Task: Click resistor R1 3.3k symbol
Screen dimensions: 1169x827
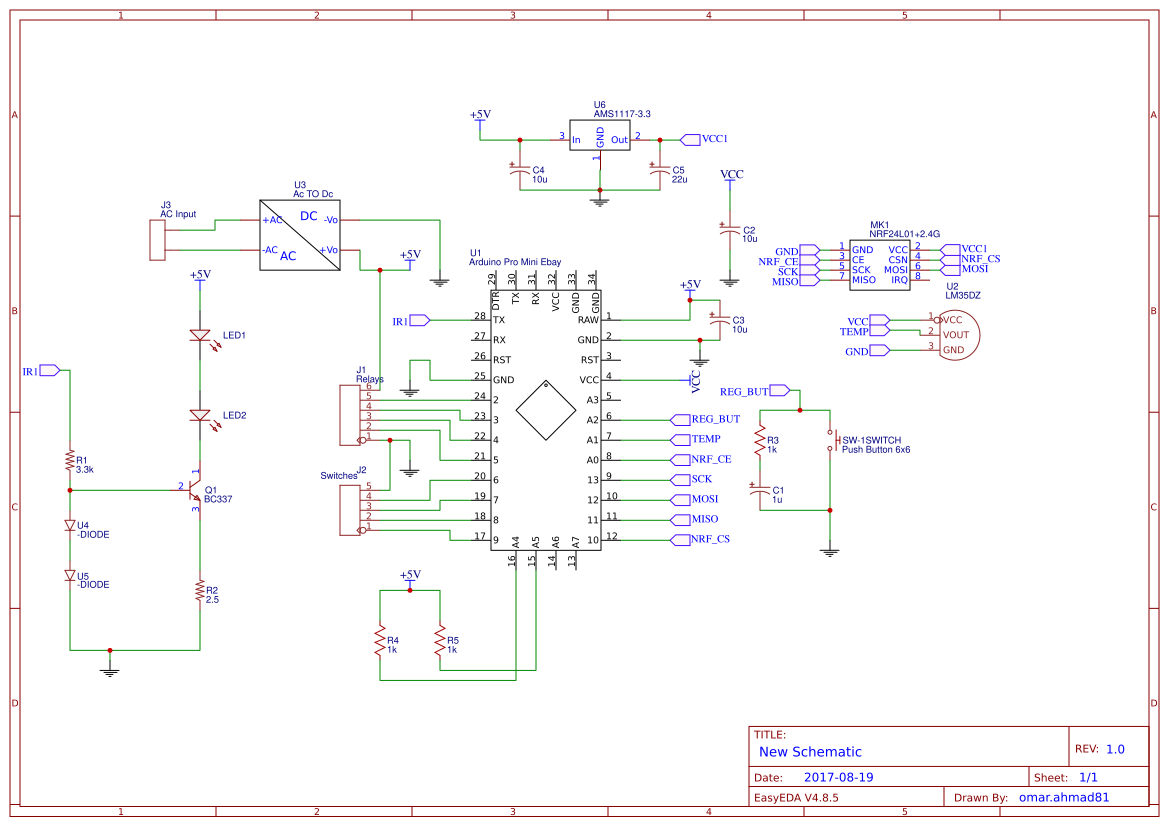Action: (x=70, y=459)
